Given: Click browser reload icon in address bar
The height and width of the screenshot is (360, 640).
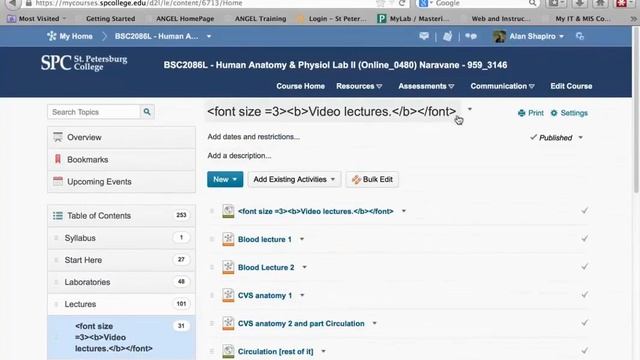Looking at the screenshot, I should point(402,3).
